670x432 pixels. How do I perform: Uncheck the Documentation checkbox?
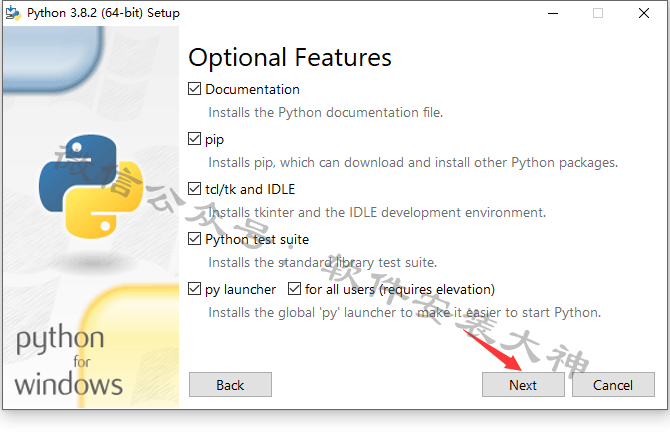click(194, 89)
